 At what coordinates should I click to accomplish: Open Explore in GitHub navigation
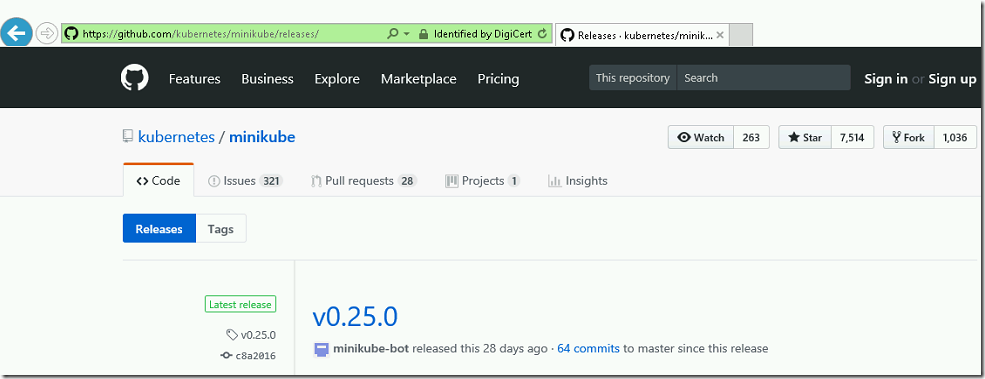(337, 79)
